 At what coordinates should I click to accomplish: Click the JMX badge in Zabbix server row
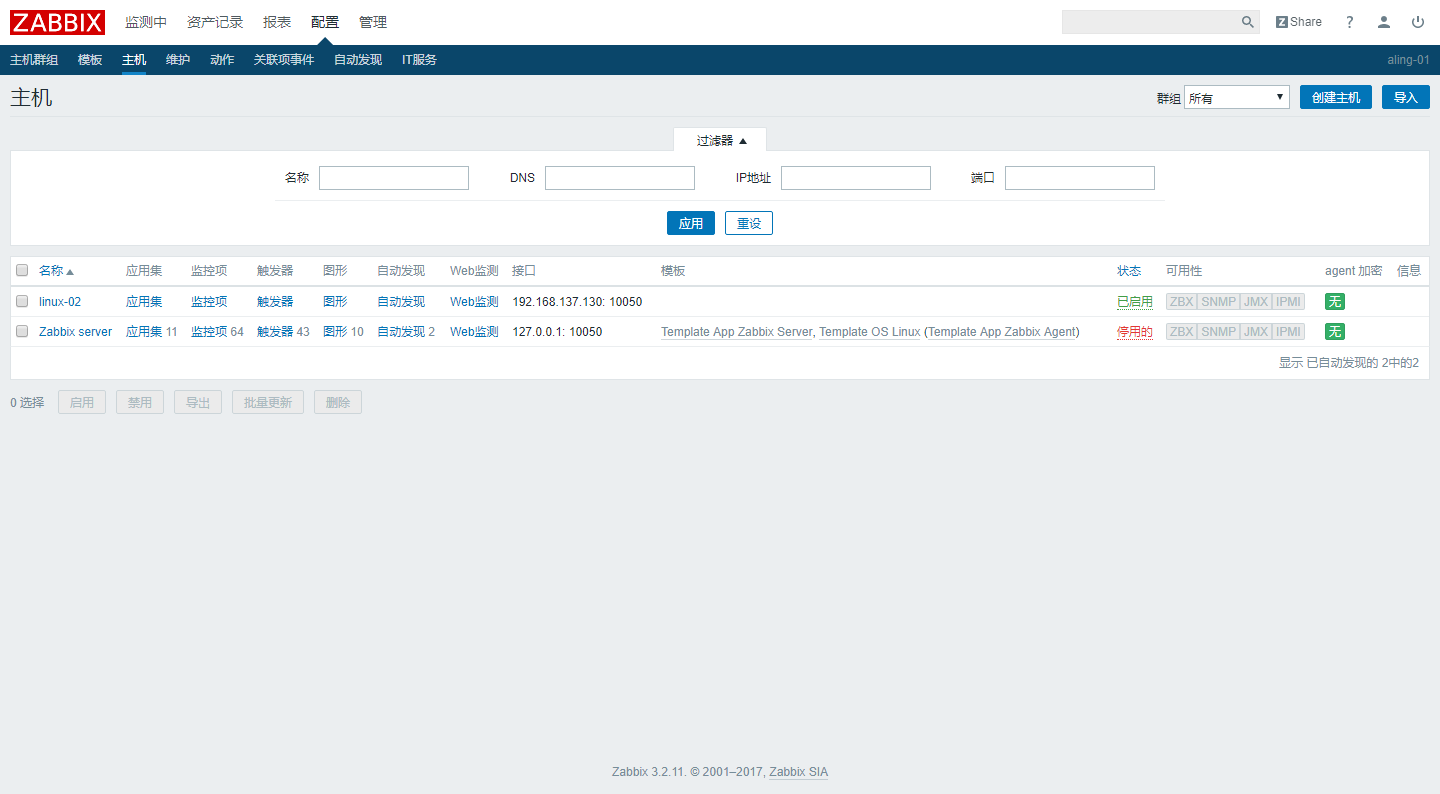pyautogui.click(x=1255, y=331)
